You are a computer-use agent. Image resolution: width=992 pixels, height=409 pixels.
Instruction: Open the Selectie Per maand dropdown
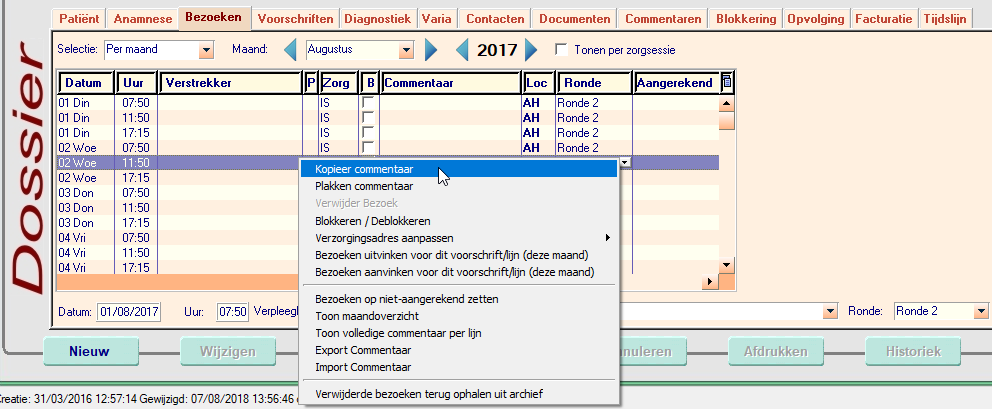[x=207, y=50]
